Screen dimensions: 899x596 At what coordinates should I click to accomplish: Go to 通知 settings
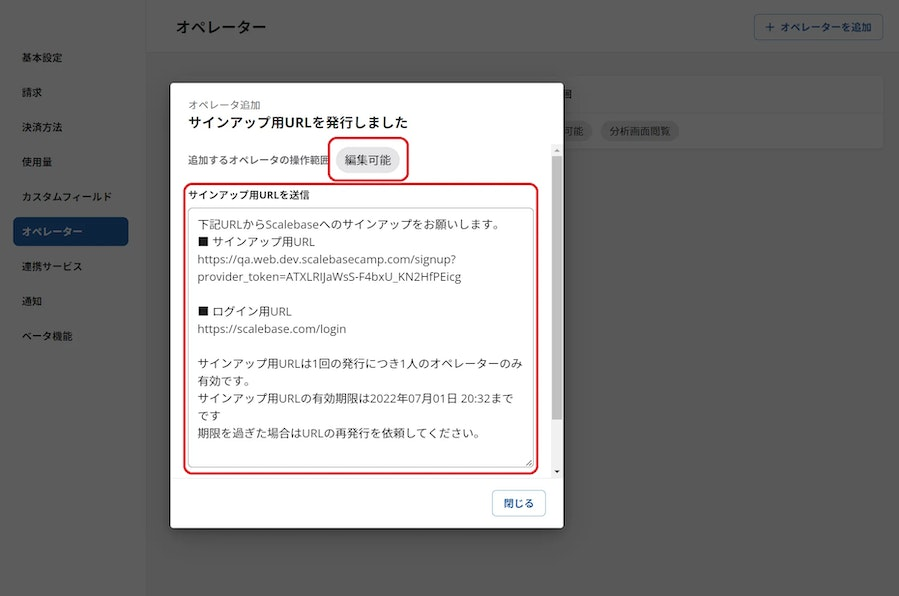(33, 301)
